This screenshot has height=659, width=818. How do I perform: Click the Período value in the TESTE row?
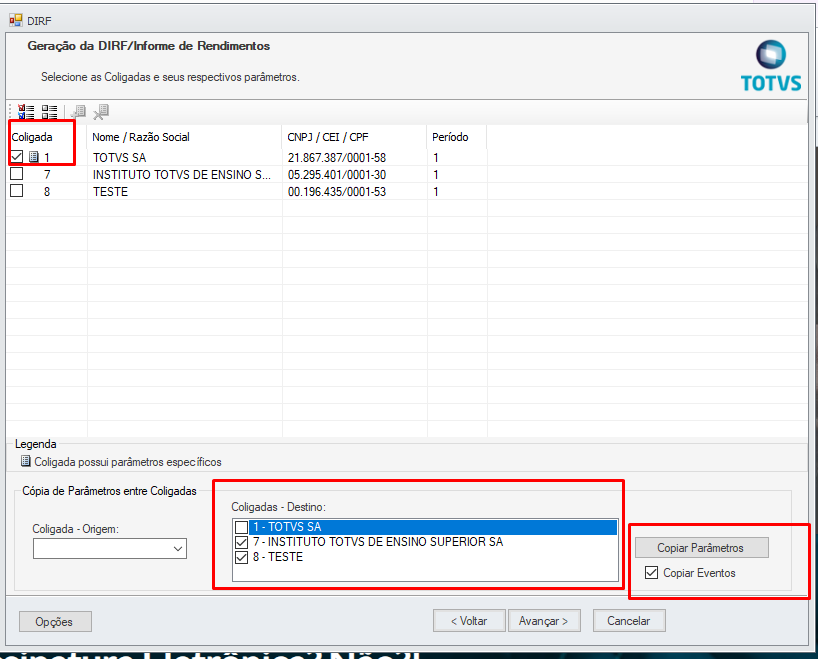point(436,192)
